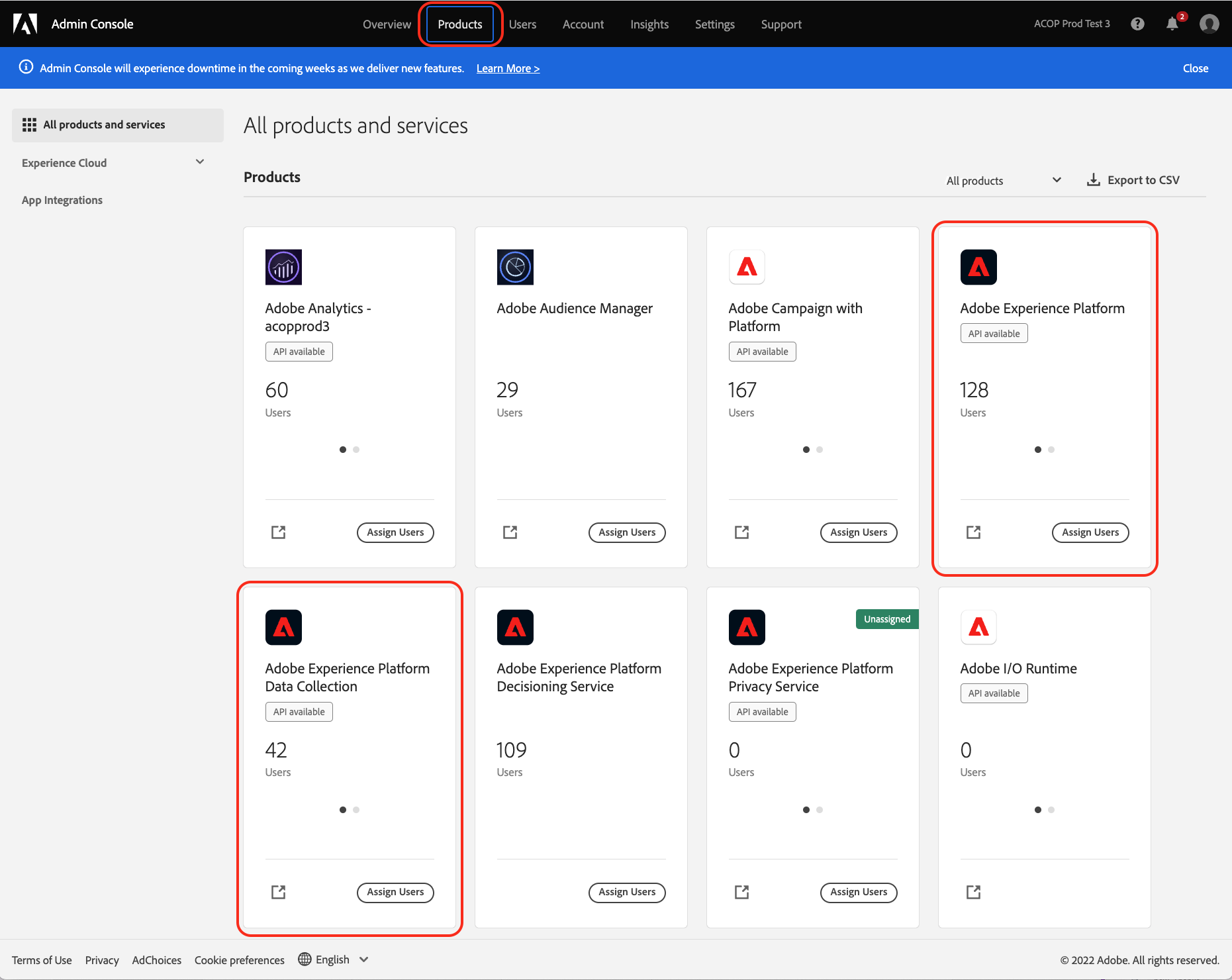This screenshot has width=1232, height=980.
Task: Open external link icon on Adobe Analytics card
Action: (279, 532)
